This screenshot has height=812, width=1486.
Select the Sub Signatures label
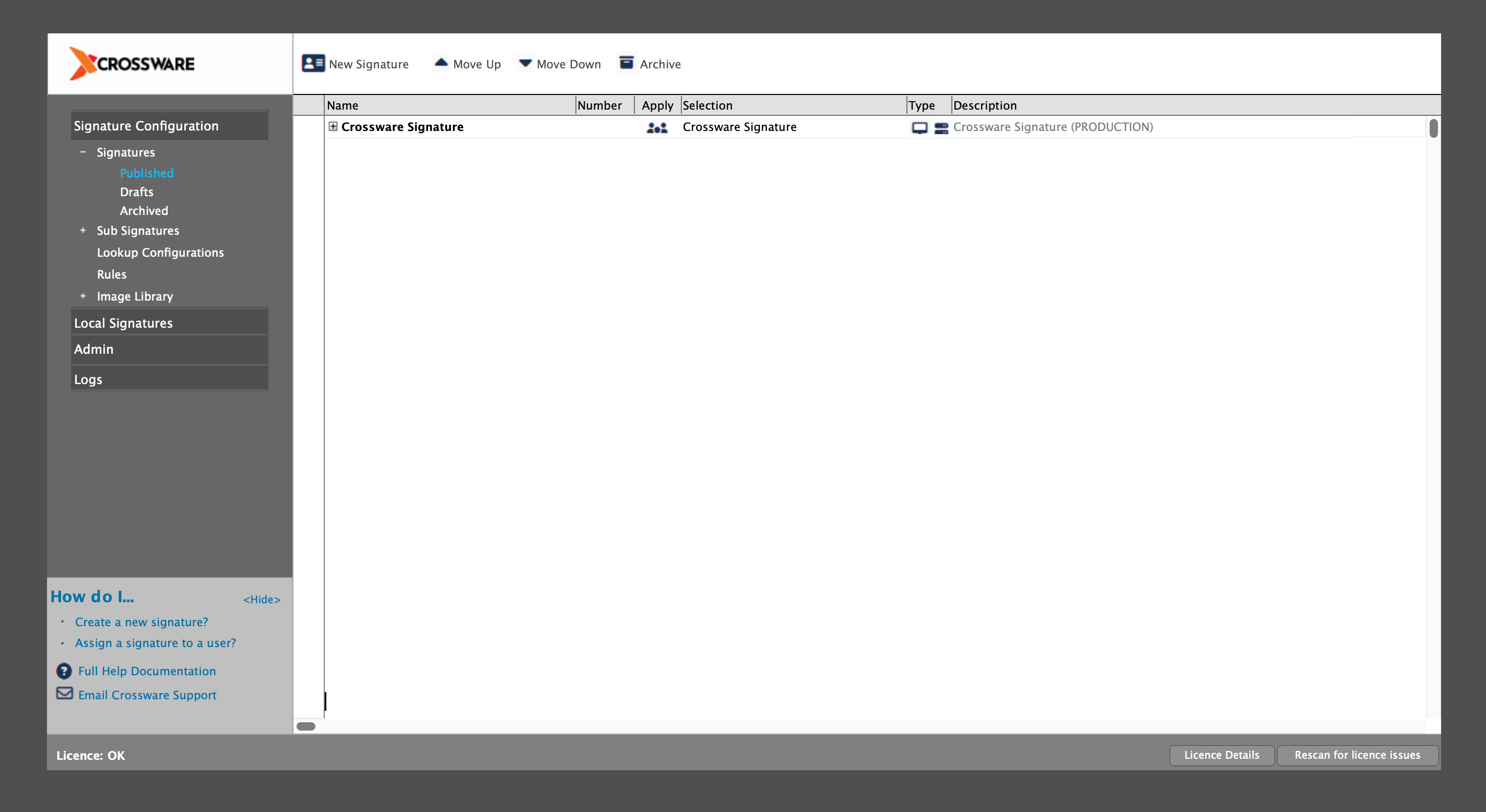[138, 231]
